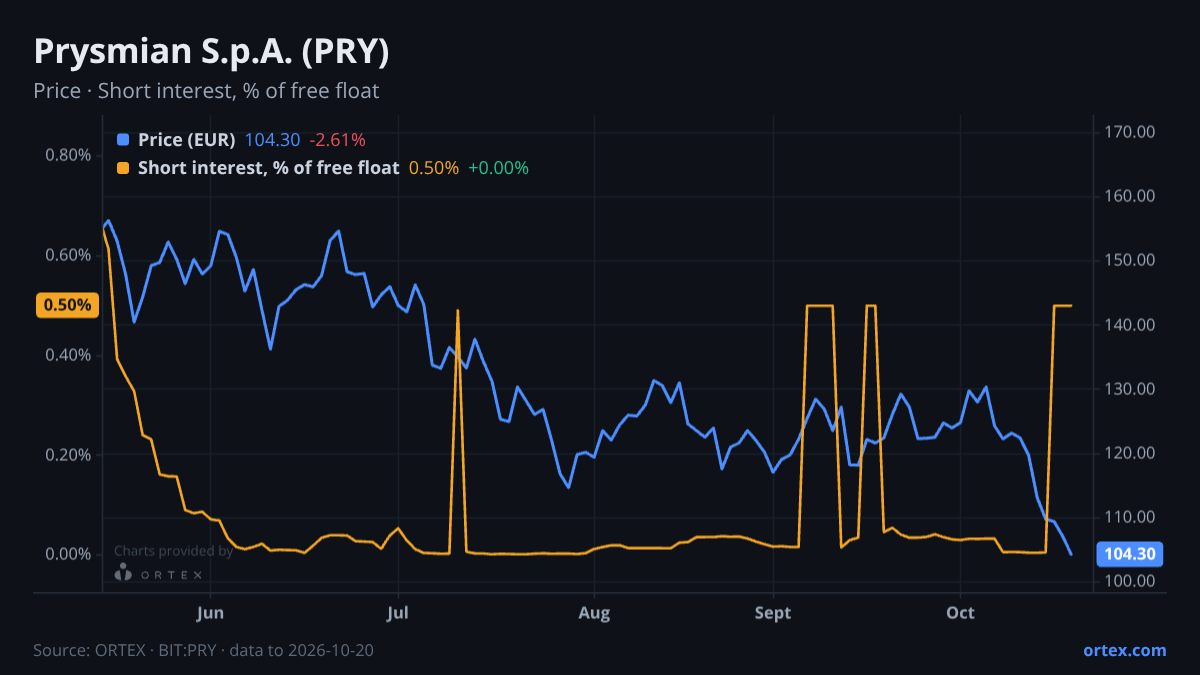
Task: Click the 110.00 right axis label
Action: [1131, 517]
